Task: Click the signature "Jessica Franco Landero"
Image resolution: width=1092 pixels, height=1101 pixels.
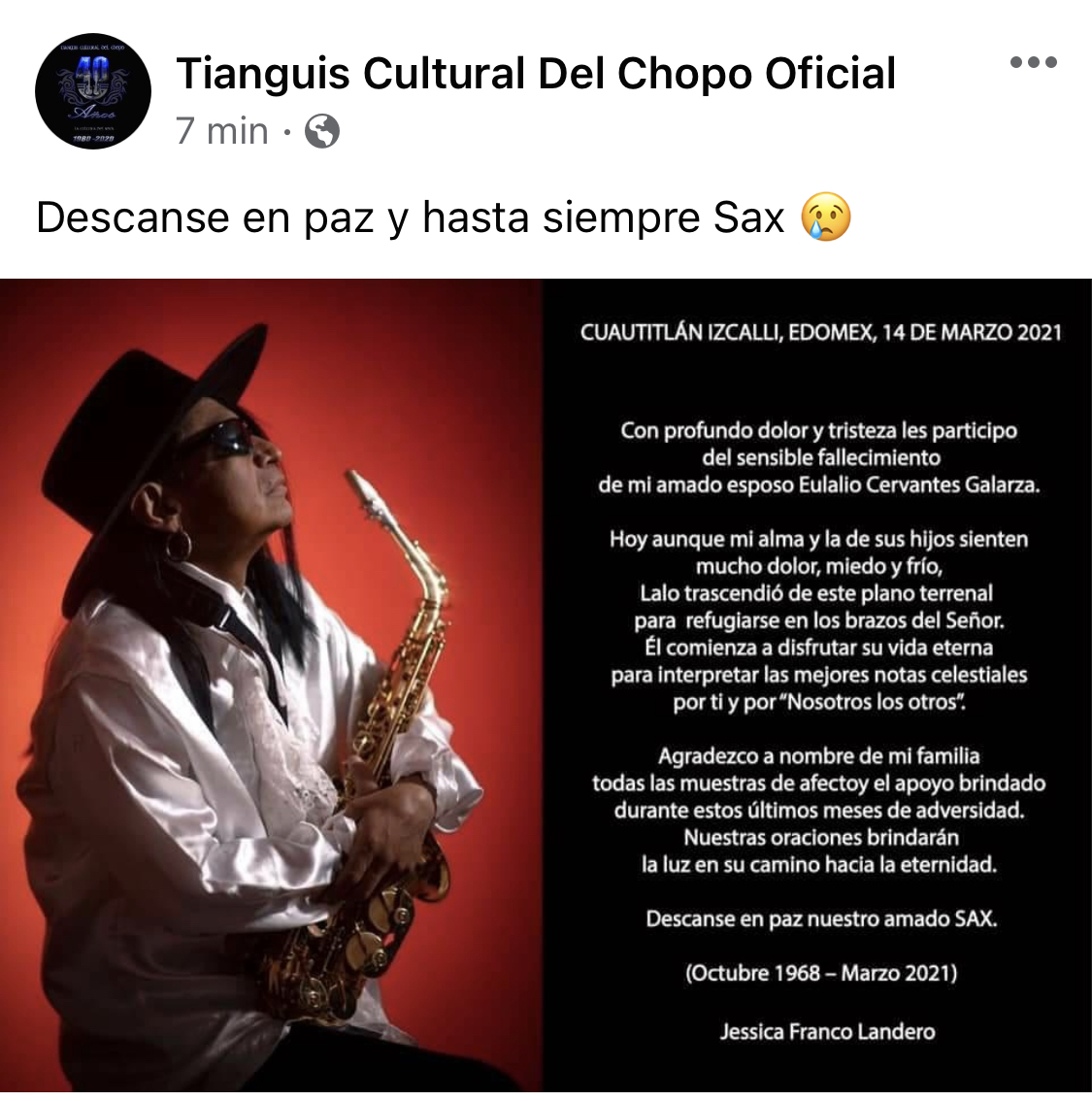Action: (827, 1031)
